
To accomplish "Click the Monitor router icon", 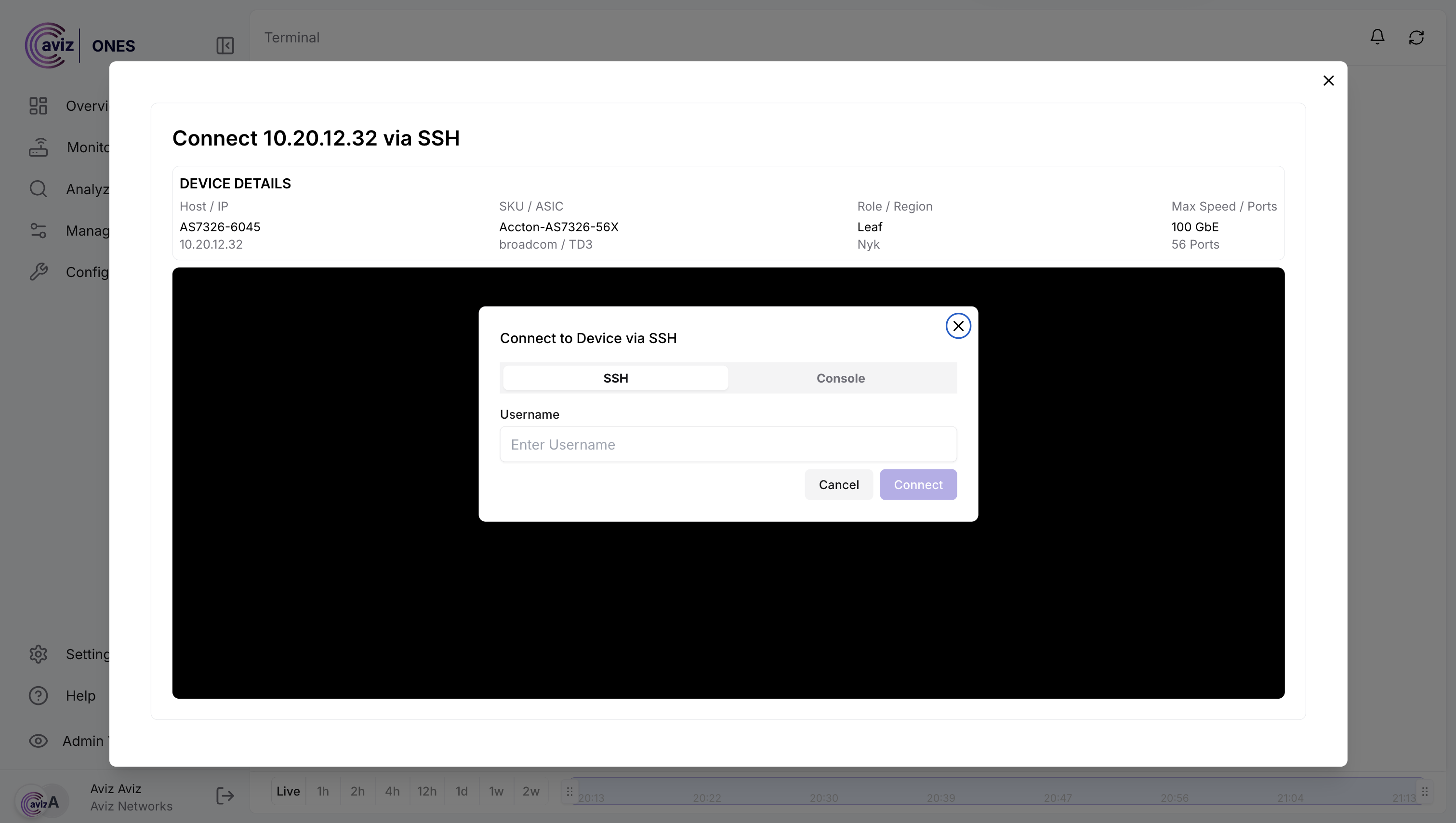I will pos(38,147).
